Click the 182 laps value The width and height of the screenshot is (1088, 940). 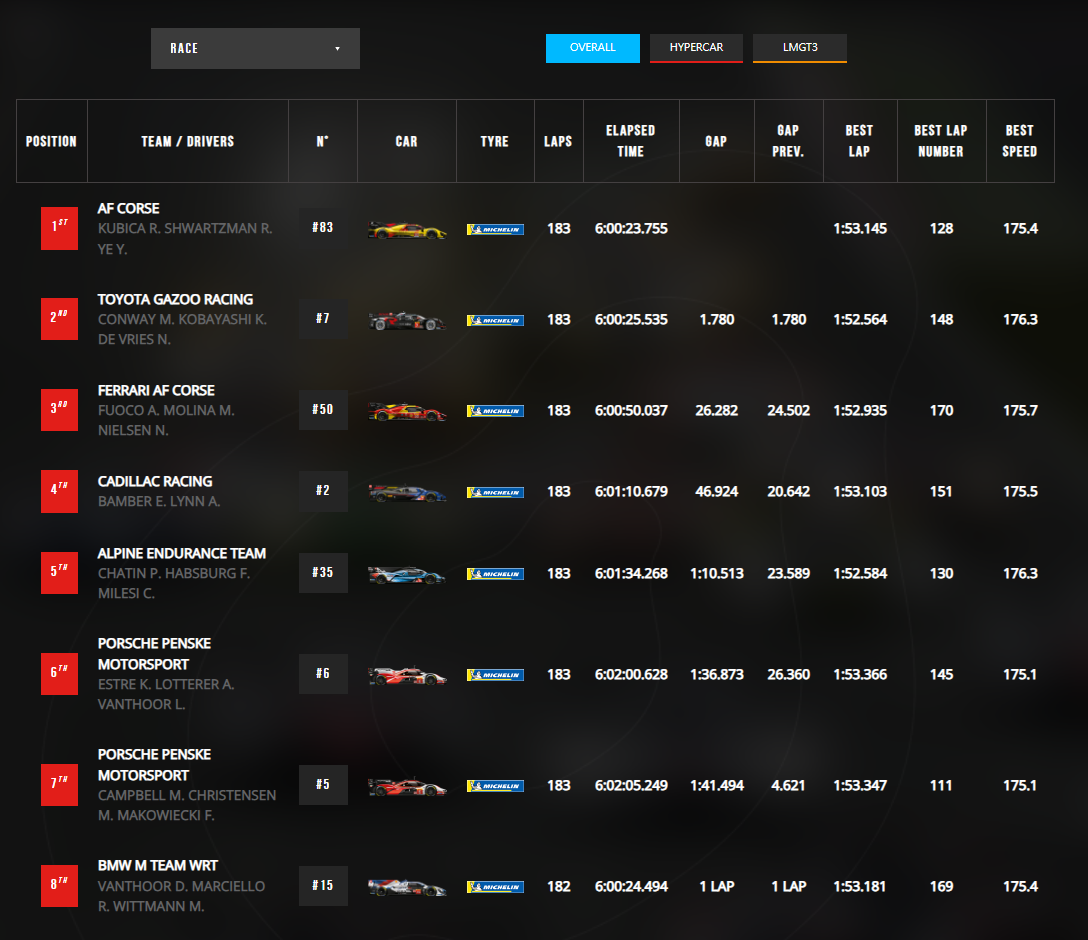point(559,886)
